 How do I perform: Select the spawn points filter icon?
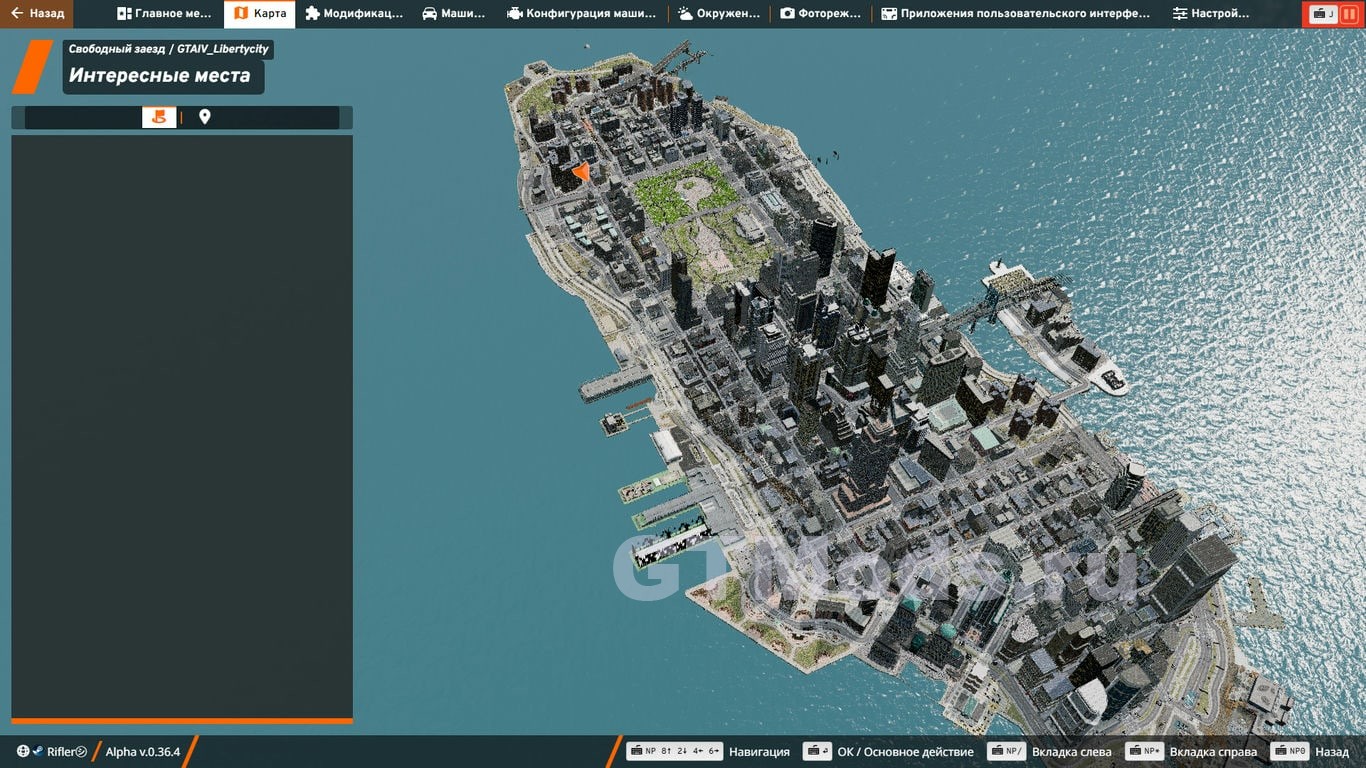[x=159, y=117]
